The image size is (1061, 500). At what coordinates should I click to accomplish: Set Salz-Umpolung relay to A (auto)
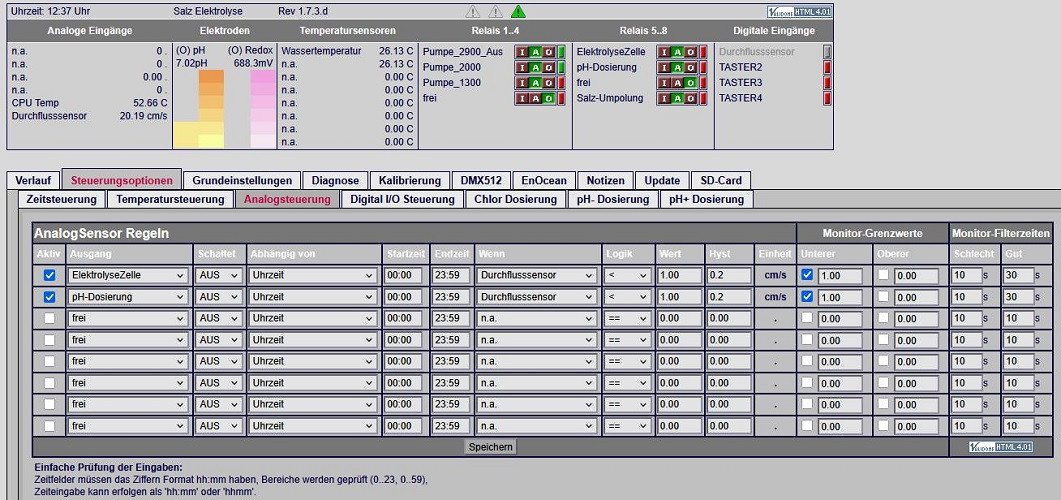tap(678, 98)
